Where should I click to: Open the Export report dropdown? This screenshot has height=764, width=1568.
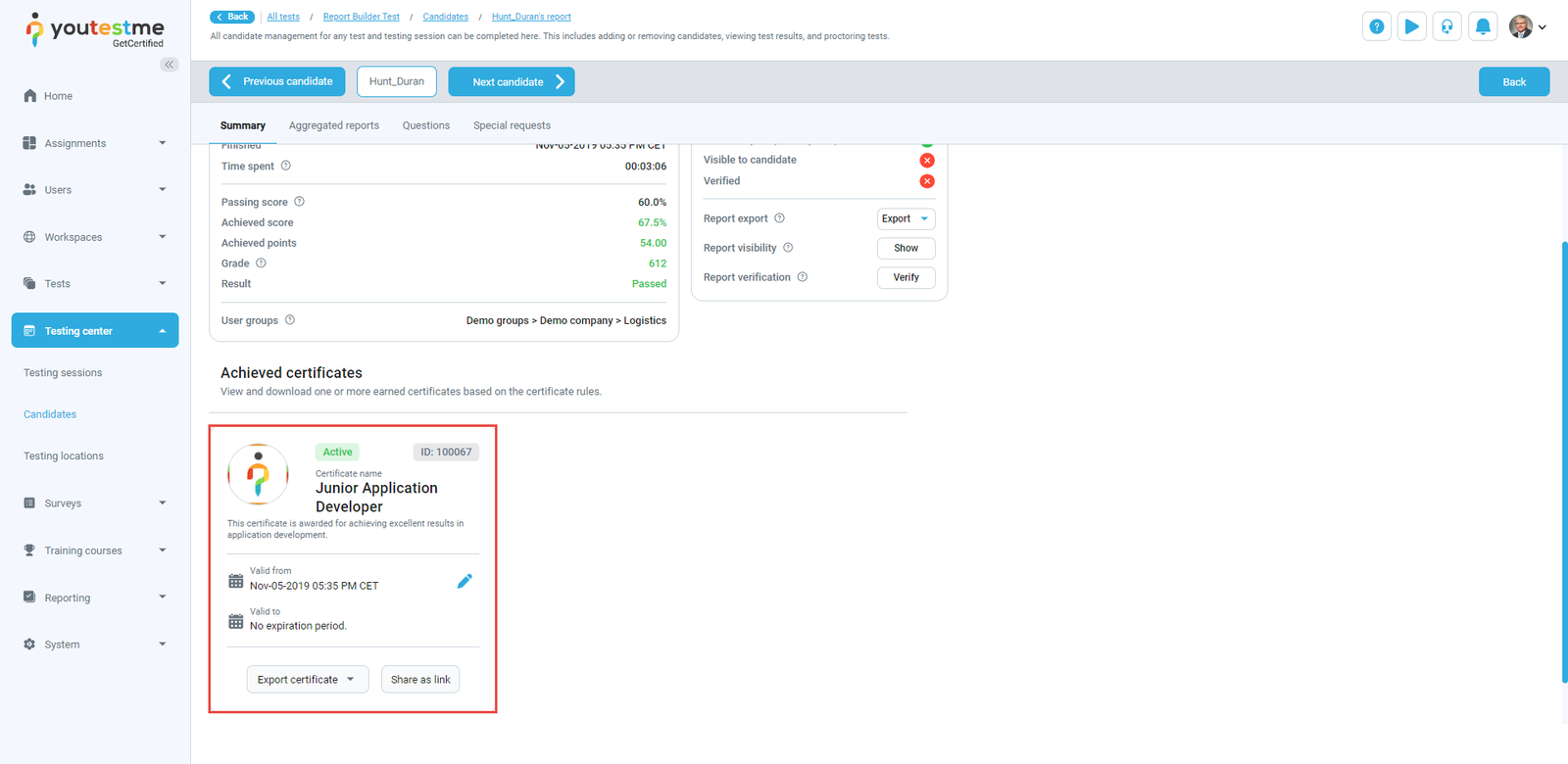click(x=906, y=218)
